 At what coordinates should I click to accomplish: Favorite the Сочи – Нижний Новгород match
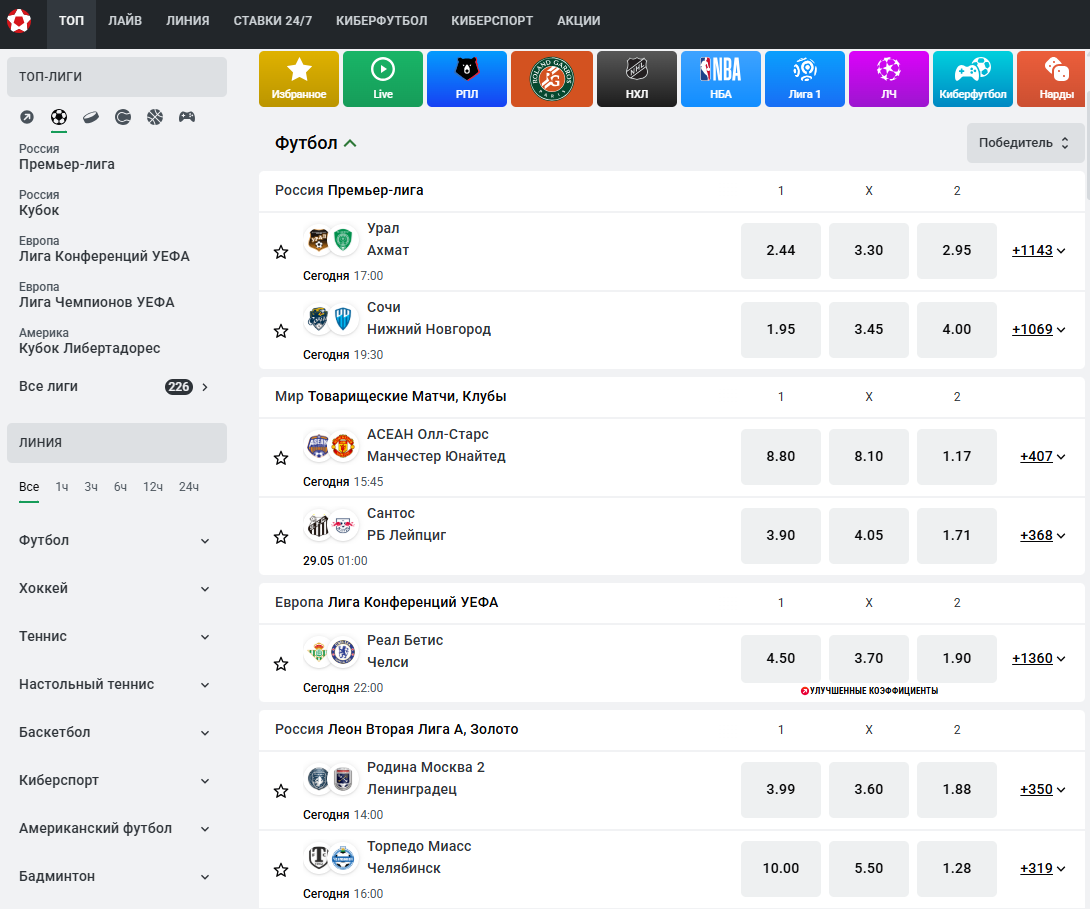tap(281, 331)
